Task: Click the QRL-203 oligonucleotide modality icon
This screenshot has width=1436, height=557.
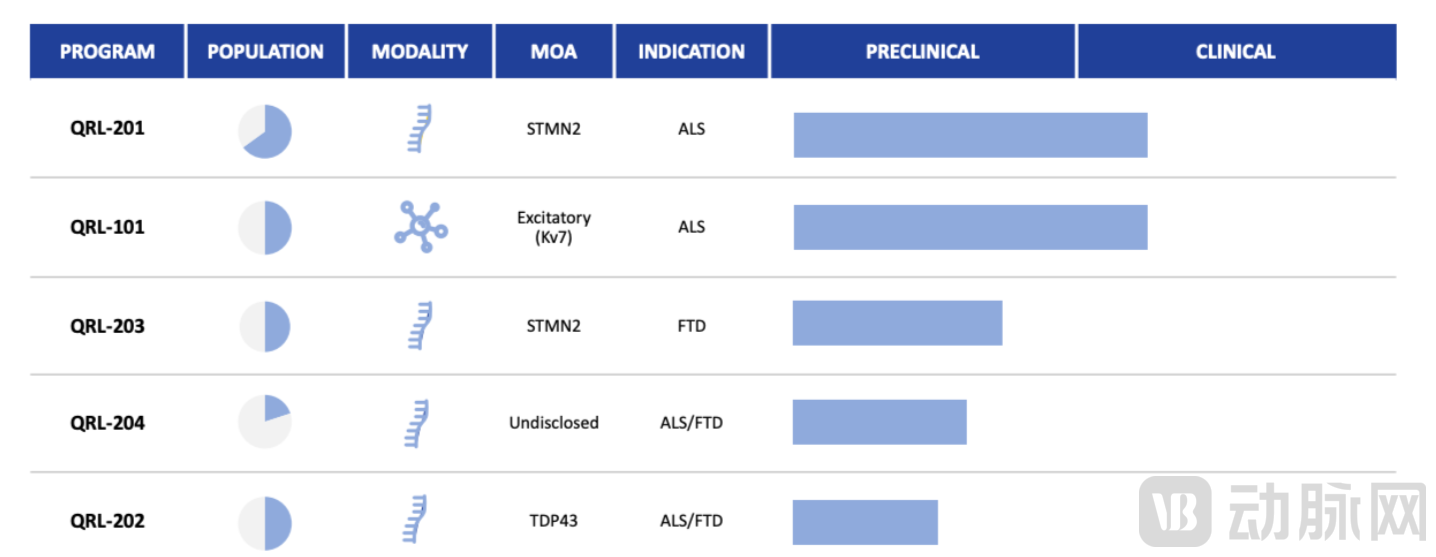Action: pyautogui.click(x=420, y=325)
